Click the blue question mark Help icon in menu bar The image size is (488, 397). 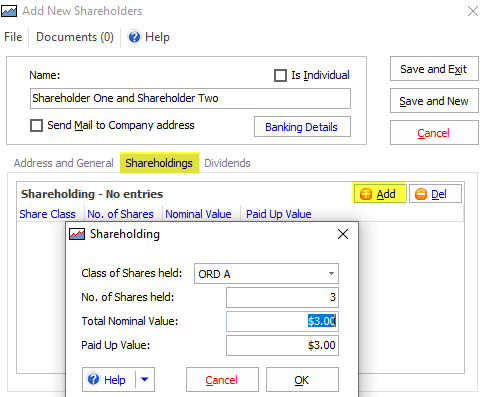(134, 37)
